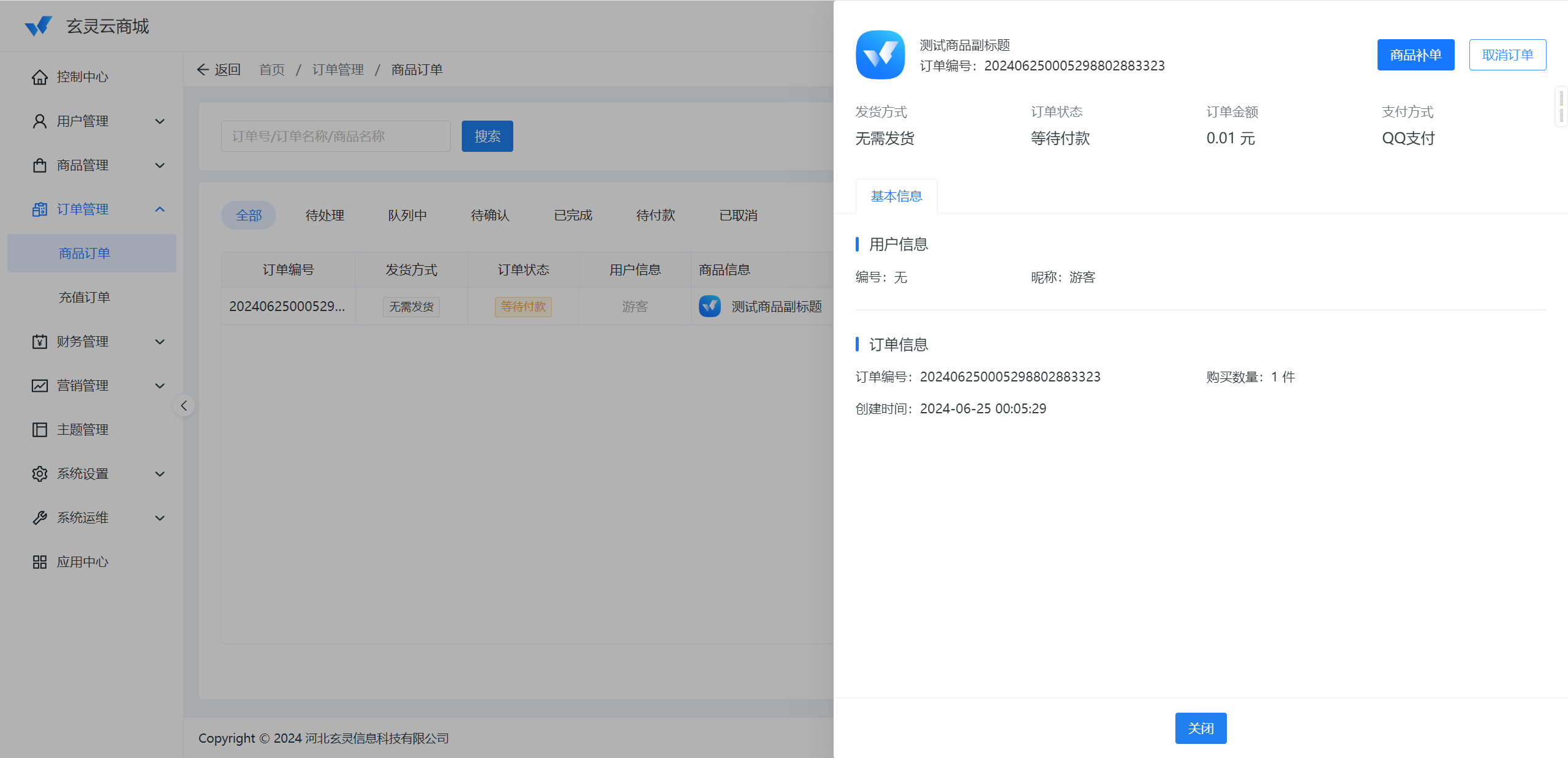
Task: Click the gear icon beside 系统设置
Action: 40,474
